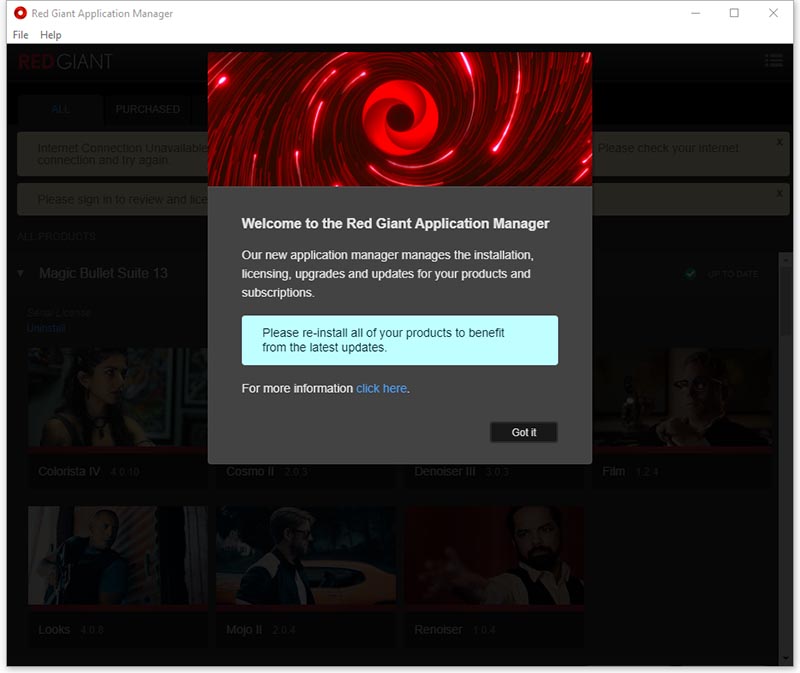
Task: Click the Denoiser III label
Action: 444,471
